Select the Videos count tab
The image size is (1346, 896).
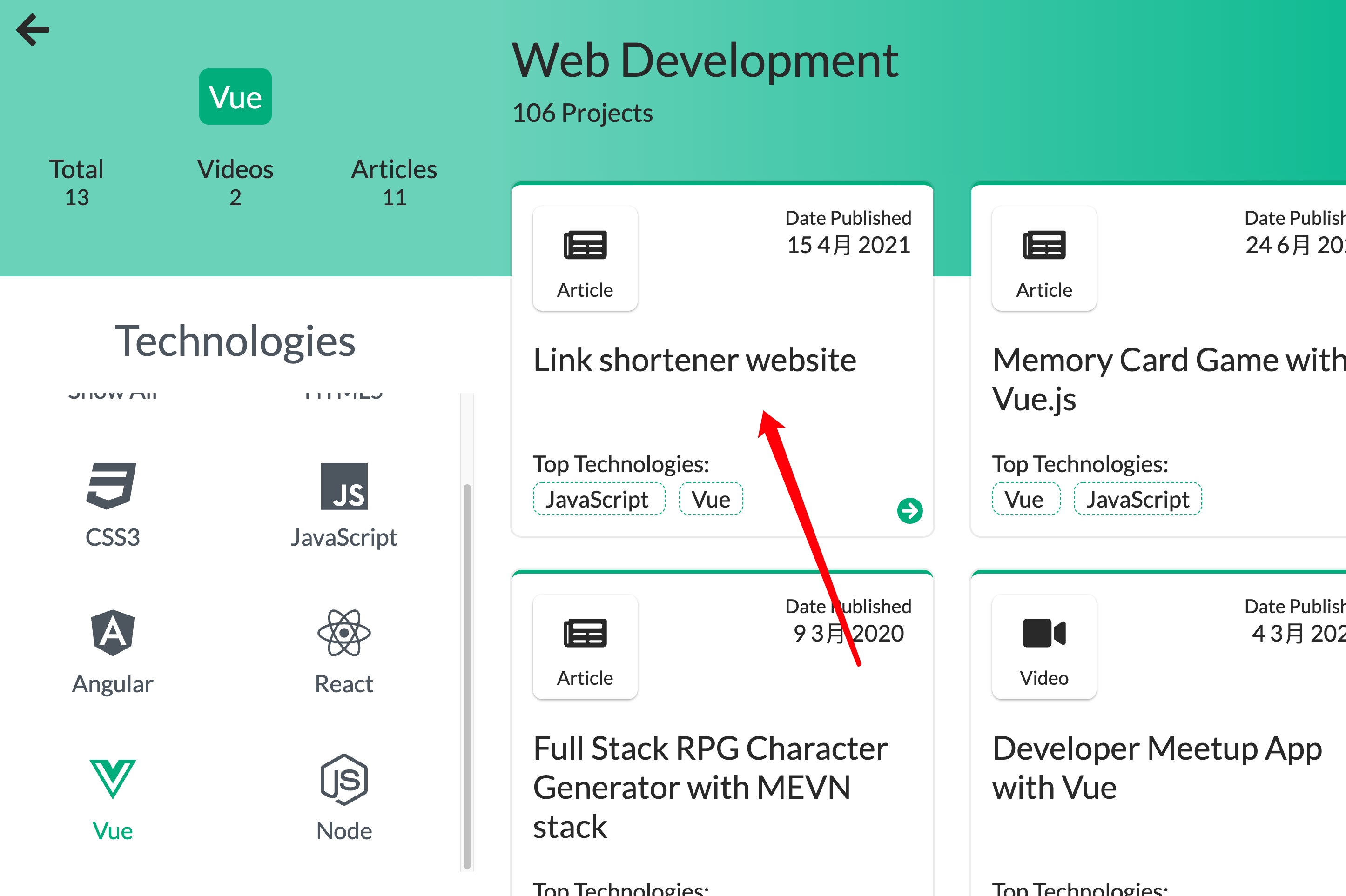[235, 182]
